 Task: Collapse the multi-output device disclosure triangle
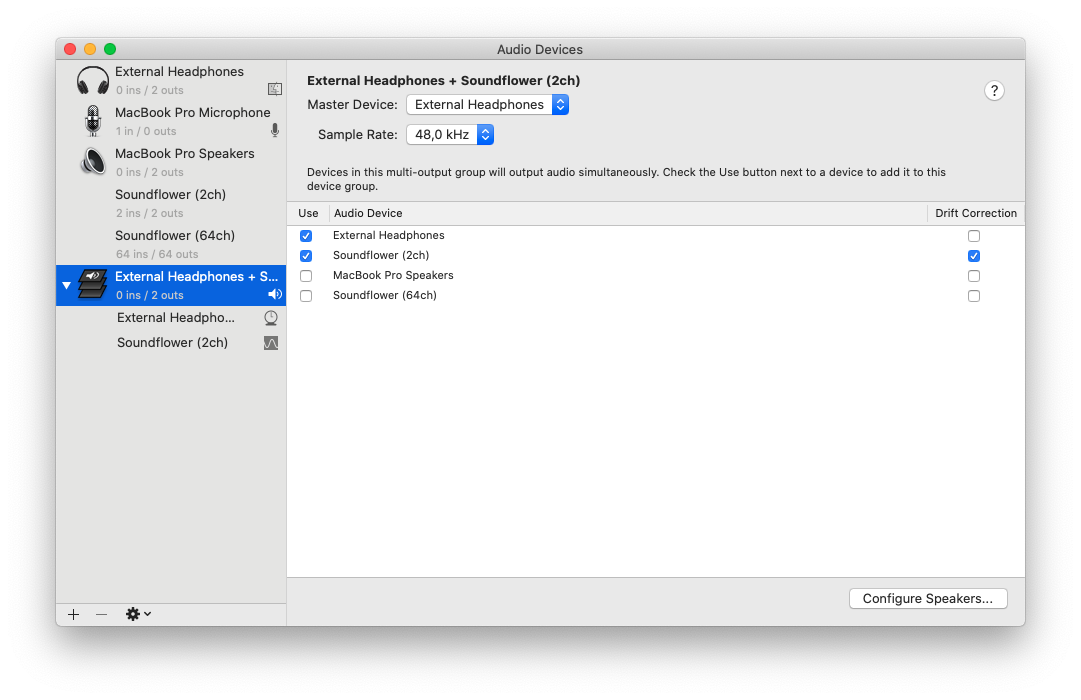(67, 285)
